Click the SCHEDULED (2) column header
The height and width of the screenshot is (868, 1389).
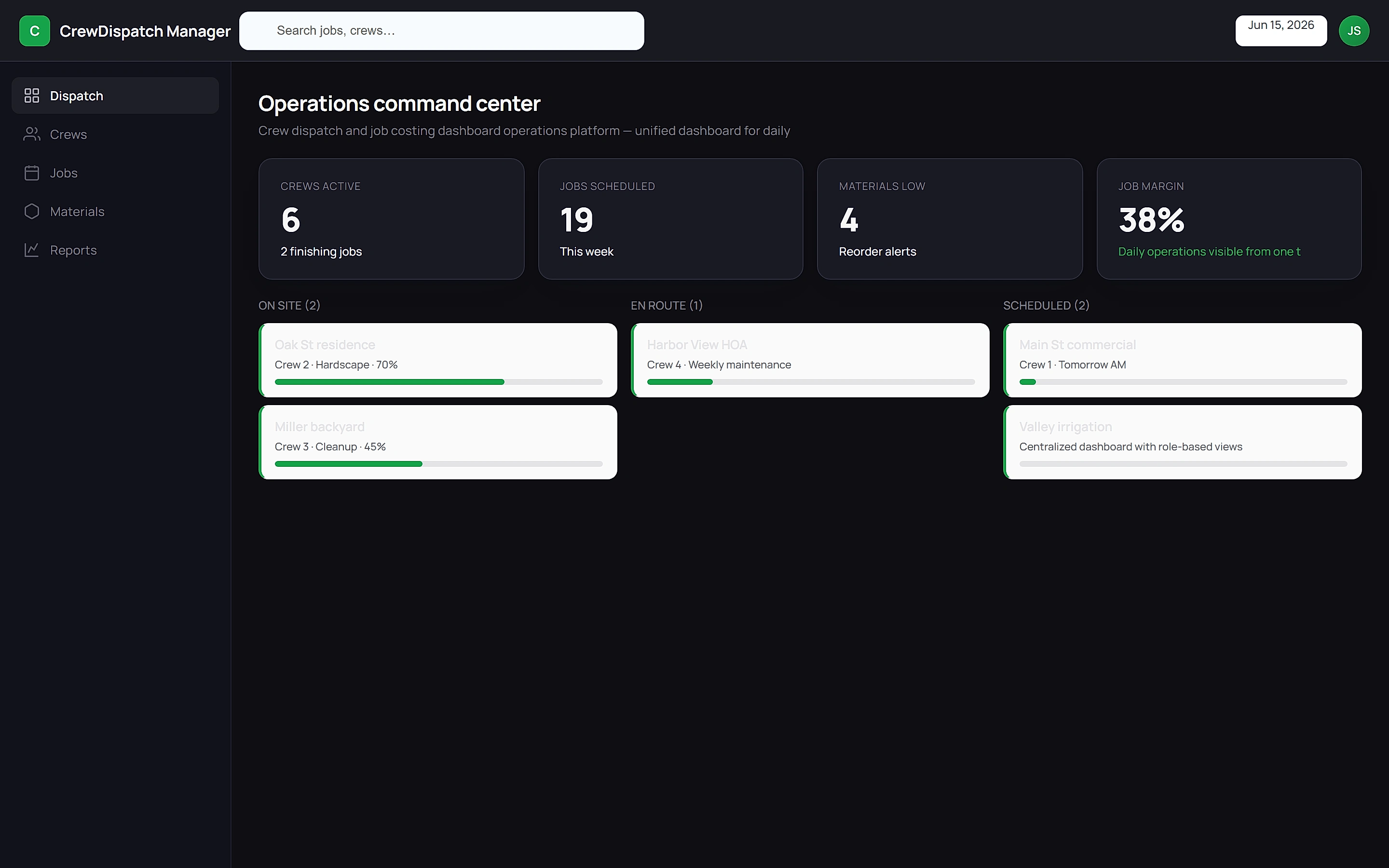pos(1046,305)
